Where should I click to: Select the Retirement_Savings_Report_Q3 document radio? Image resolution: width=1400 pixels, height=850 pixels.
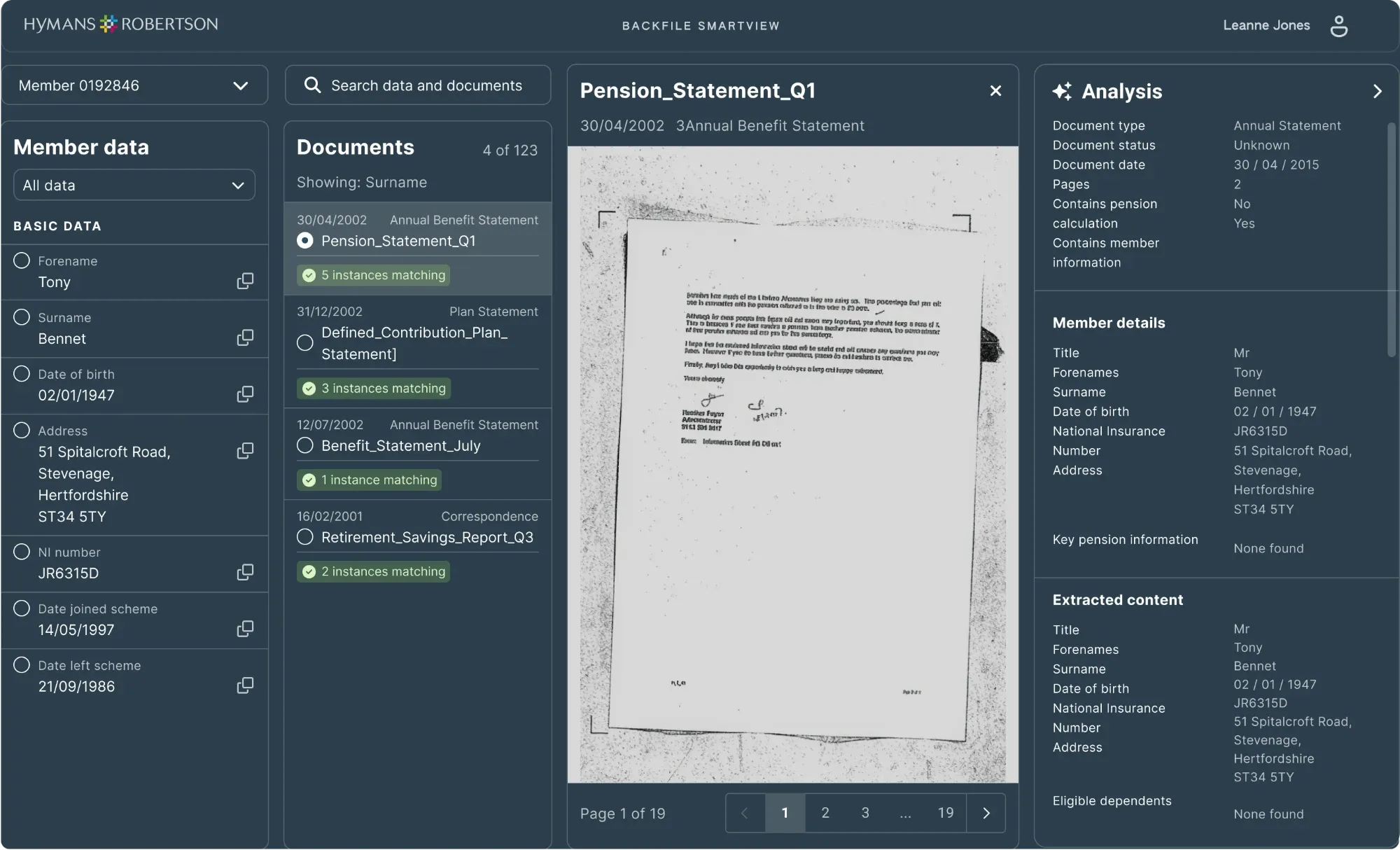305,538
